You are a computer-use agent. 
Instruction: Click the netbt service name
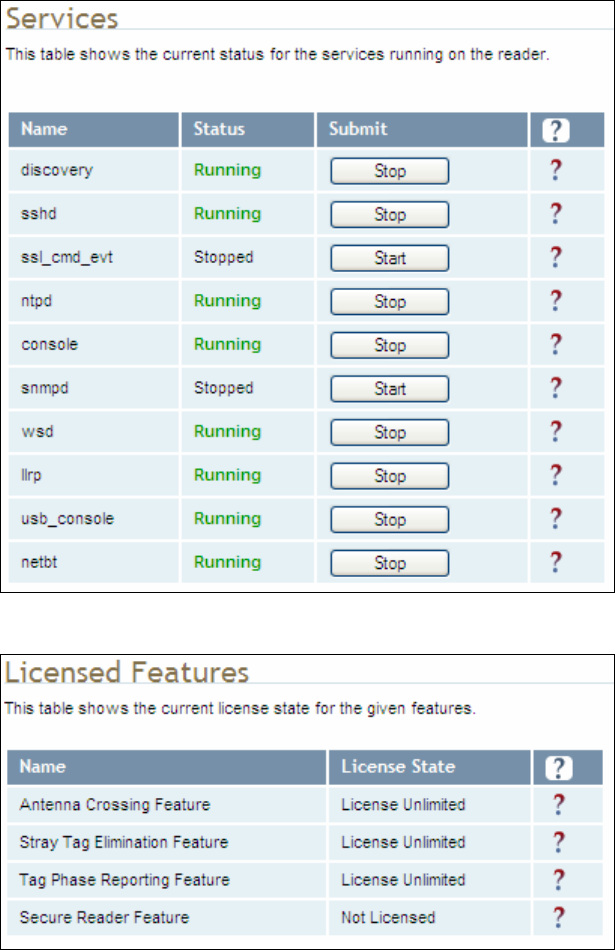tap(39, 563)
